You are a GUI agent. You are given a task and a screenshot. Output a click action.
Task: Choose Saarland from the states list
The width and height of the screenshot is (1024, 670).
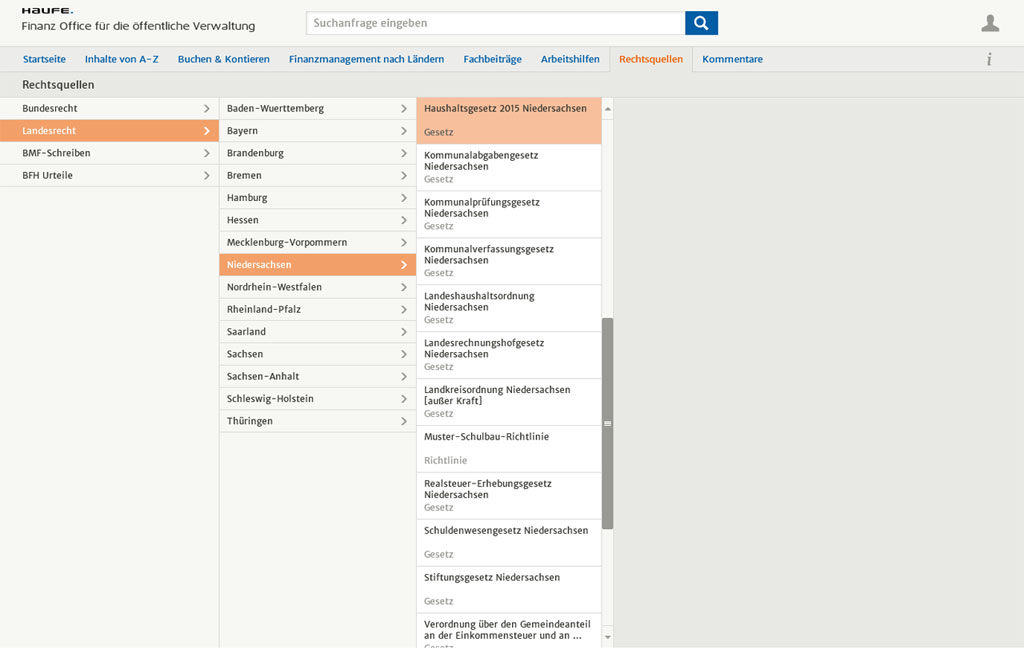[x=317, y=332]
